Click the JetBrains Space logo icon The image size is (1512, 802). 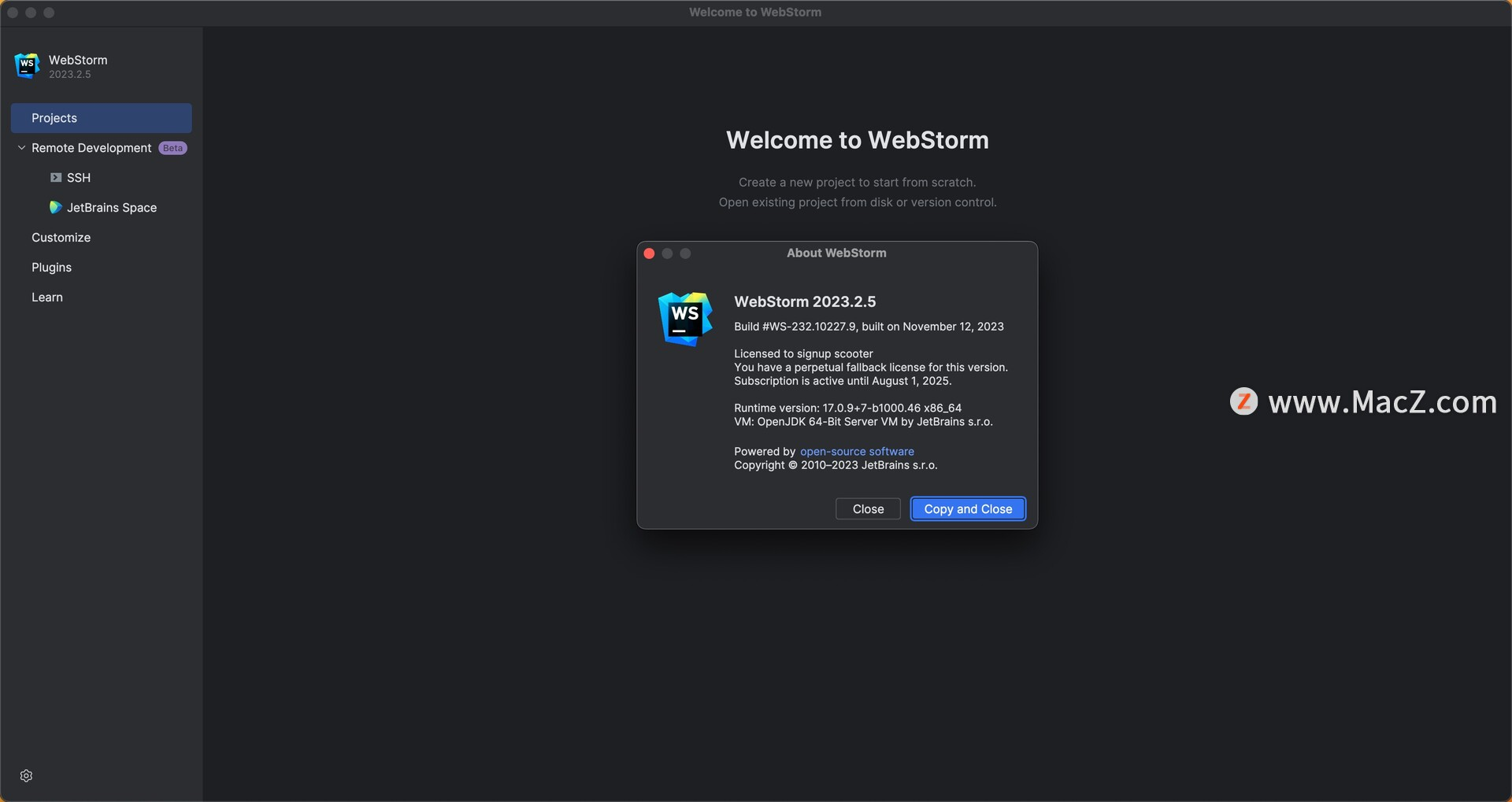click(x=55, y=207)
